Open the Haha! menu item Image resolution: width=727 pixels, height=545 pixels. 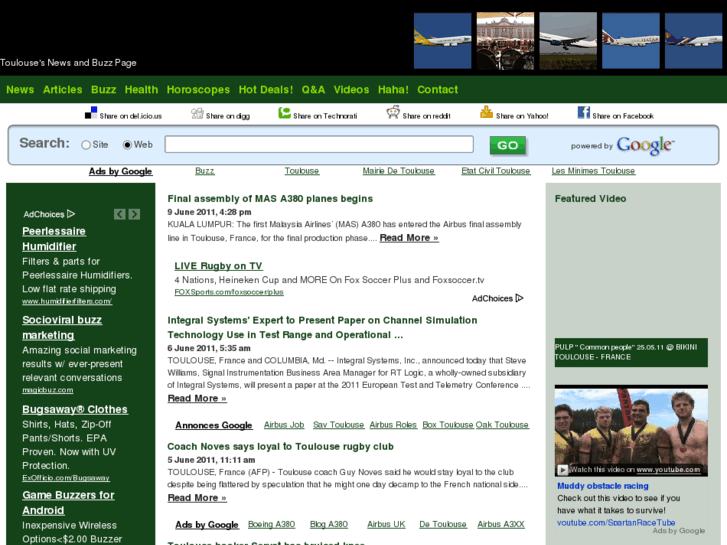point(393,90)
